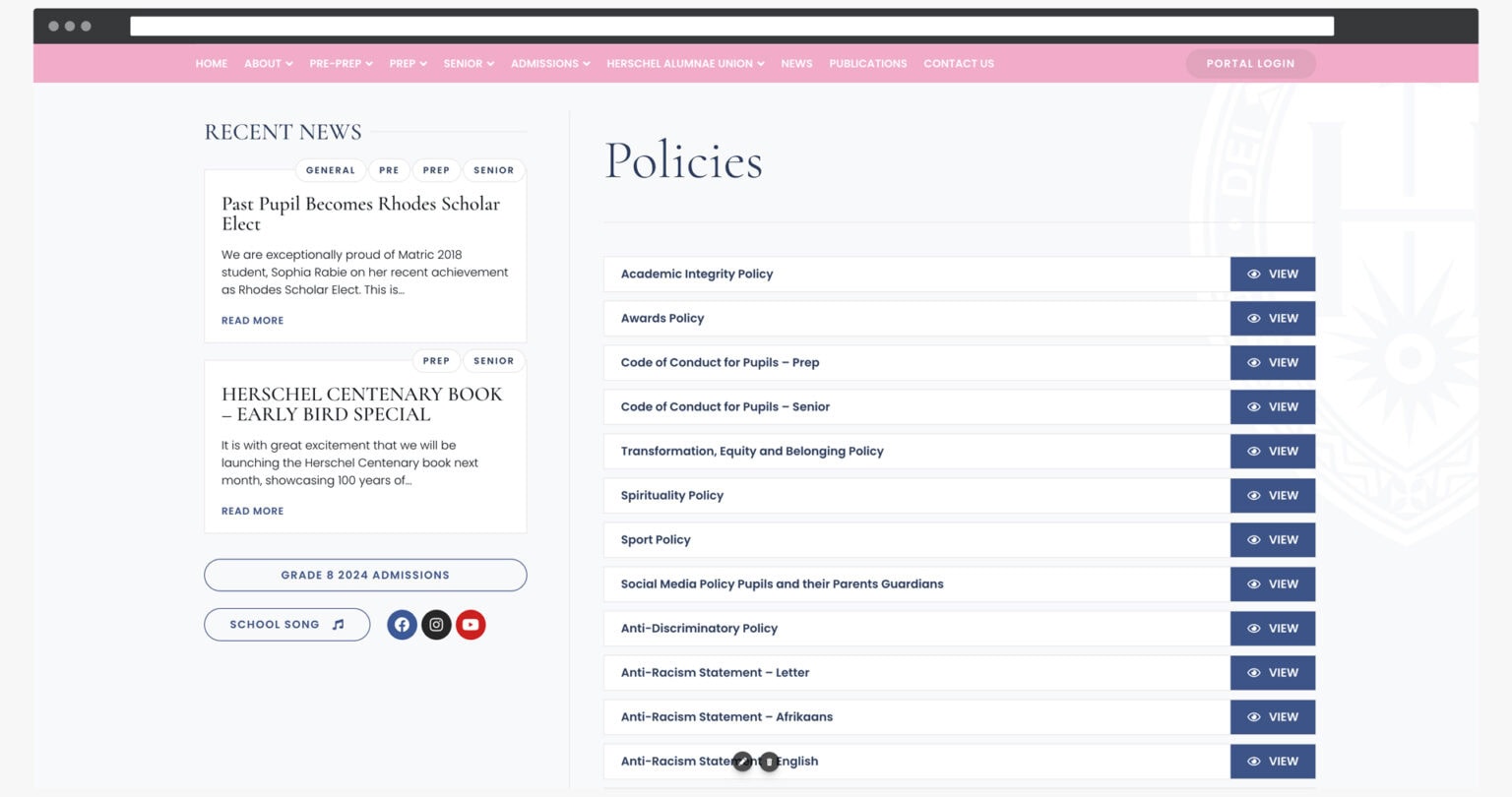The width and height of the screenshot is (1512, 797).
Task: Read more about the Rhodes Scholar article
Action: click(x=252, y=321)
